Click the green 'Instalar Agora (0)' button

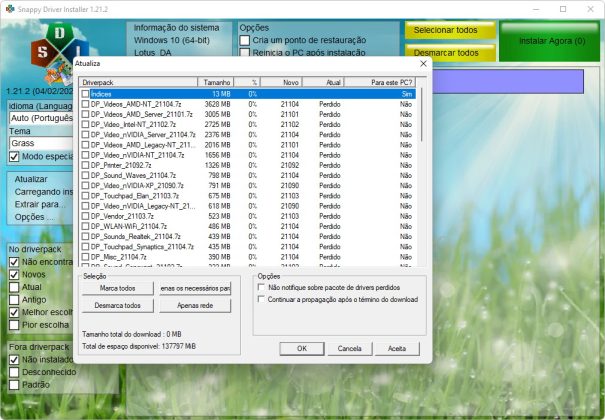(549, 41)
